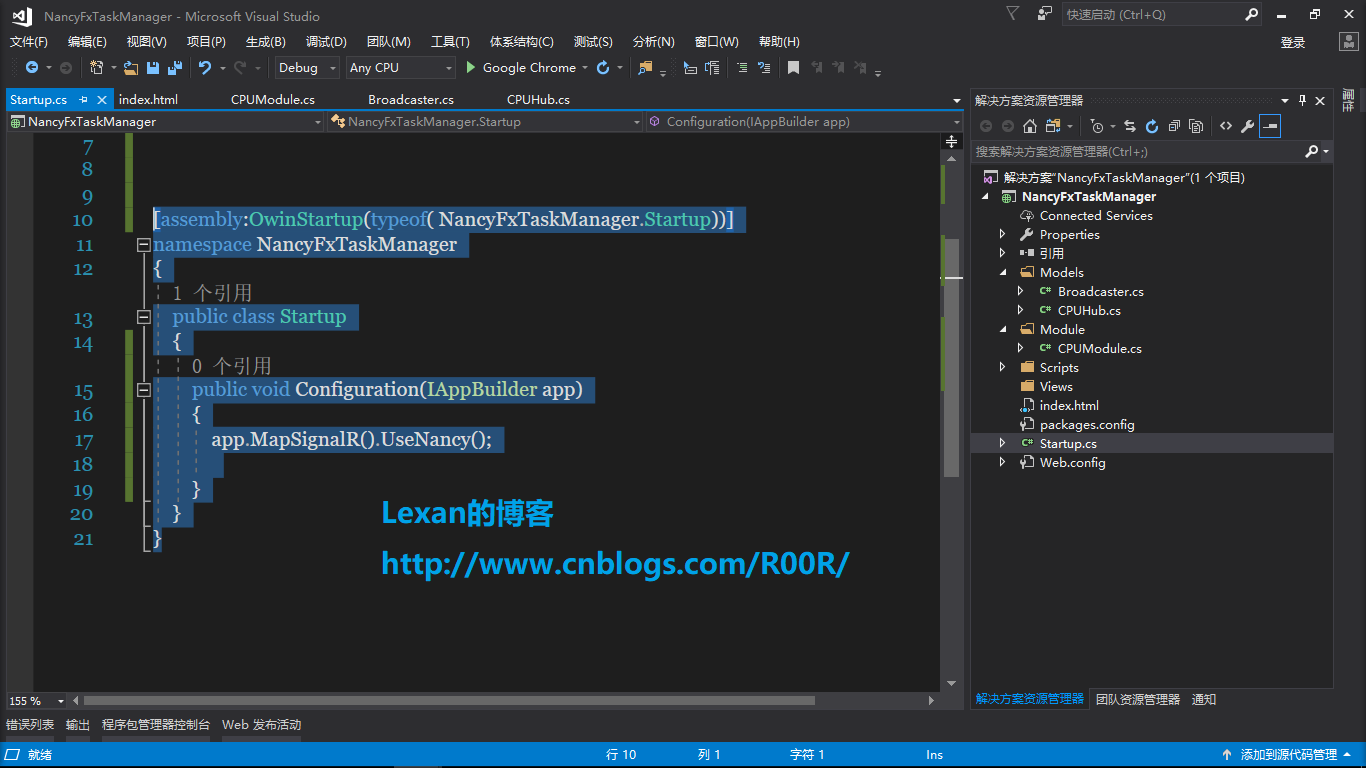Click the Navigate Backward arrow in the toolbar
1366x768 pixels.
32,68
